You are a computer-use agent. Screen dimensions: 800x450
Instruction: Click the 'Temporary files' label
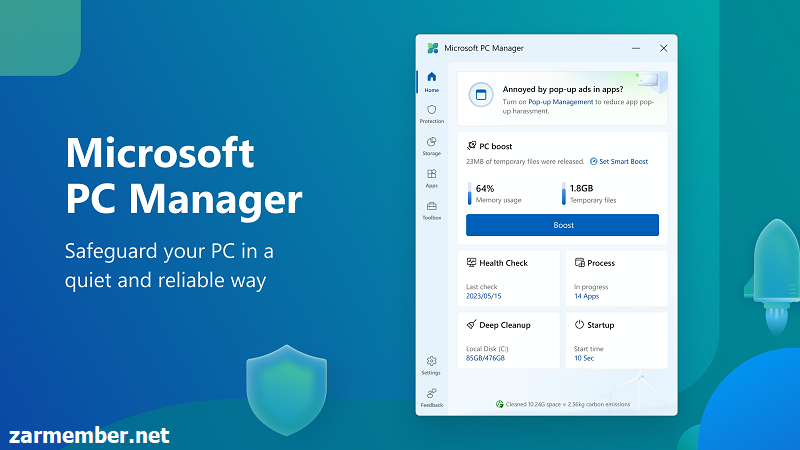coord(593,200)
